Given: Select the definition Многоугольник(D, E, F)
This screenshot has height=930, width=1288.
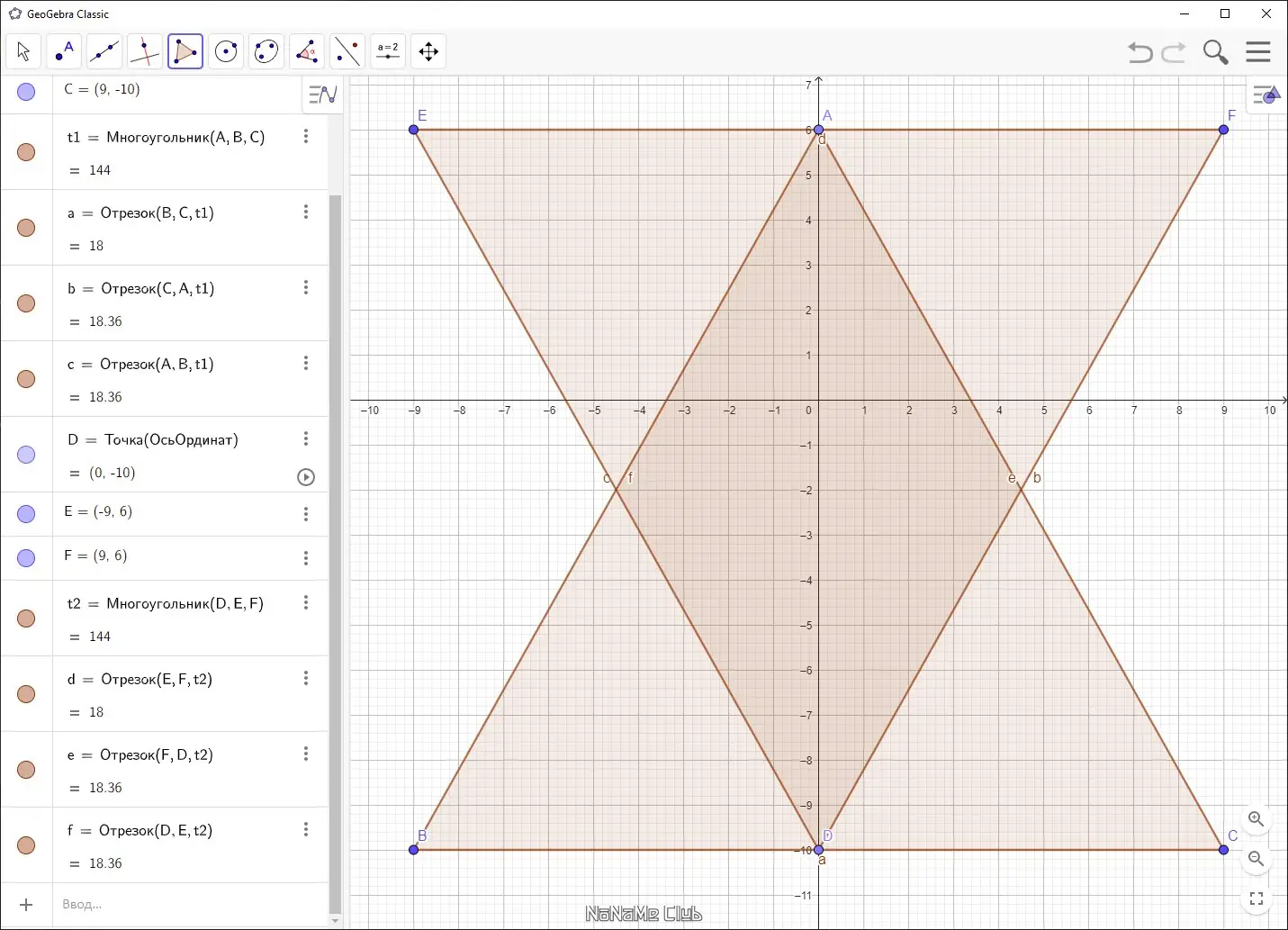Looking at the screenshot, I should click(x=185, y=604).
